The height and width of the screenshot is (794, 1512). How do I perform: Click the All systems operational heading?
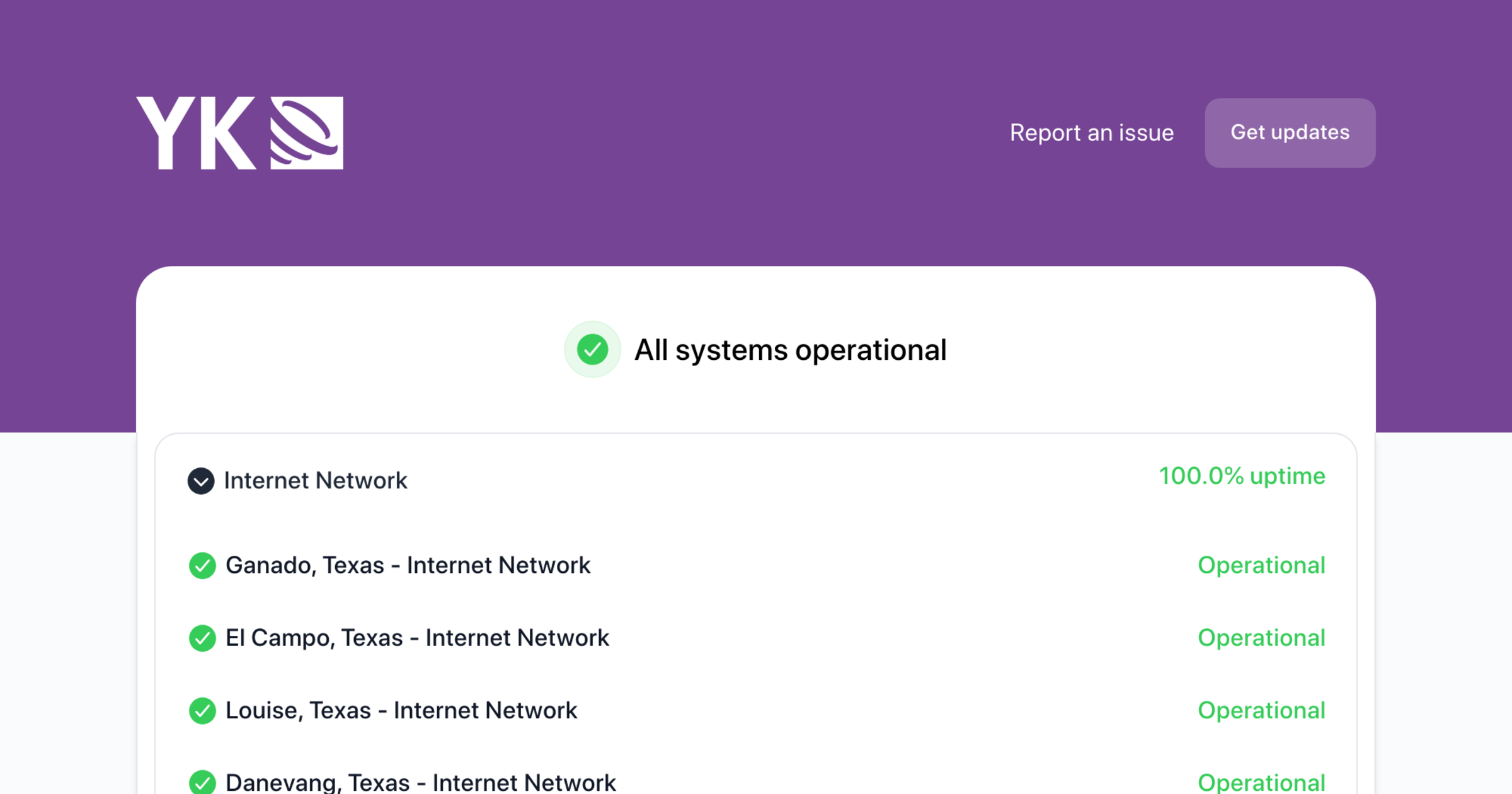tap(790, 350)
